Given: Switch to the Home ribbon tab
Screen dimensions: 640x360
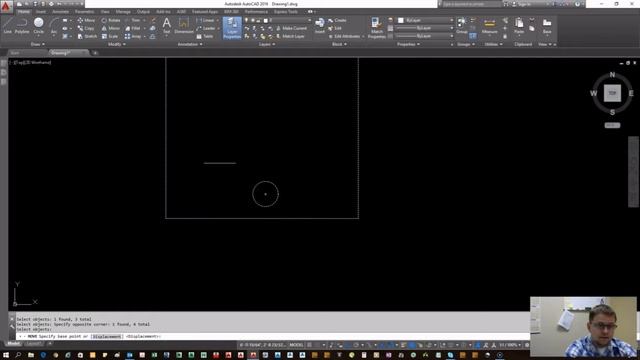Looking at the screenshot, I should coord(23,12).
